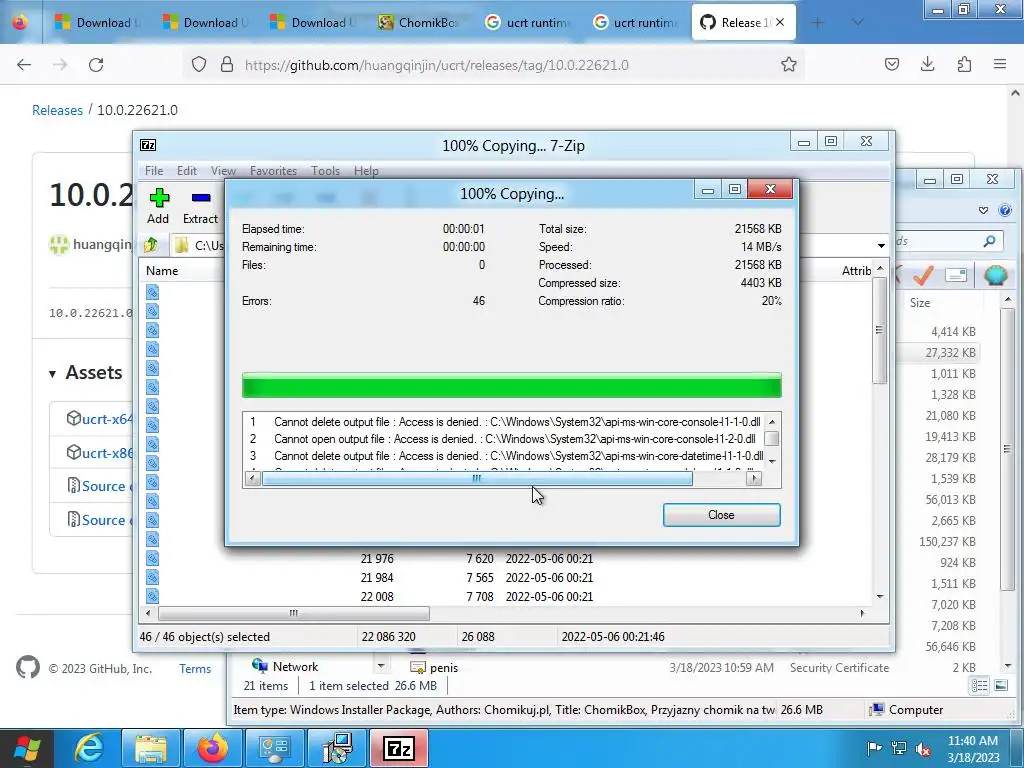Open the Firefox extensions puzzle icon

(x=964, y=64)
